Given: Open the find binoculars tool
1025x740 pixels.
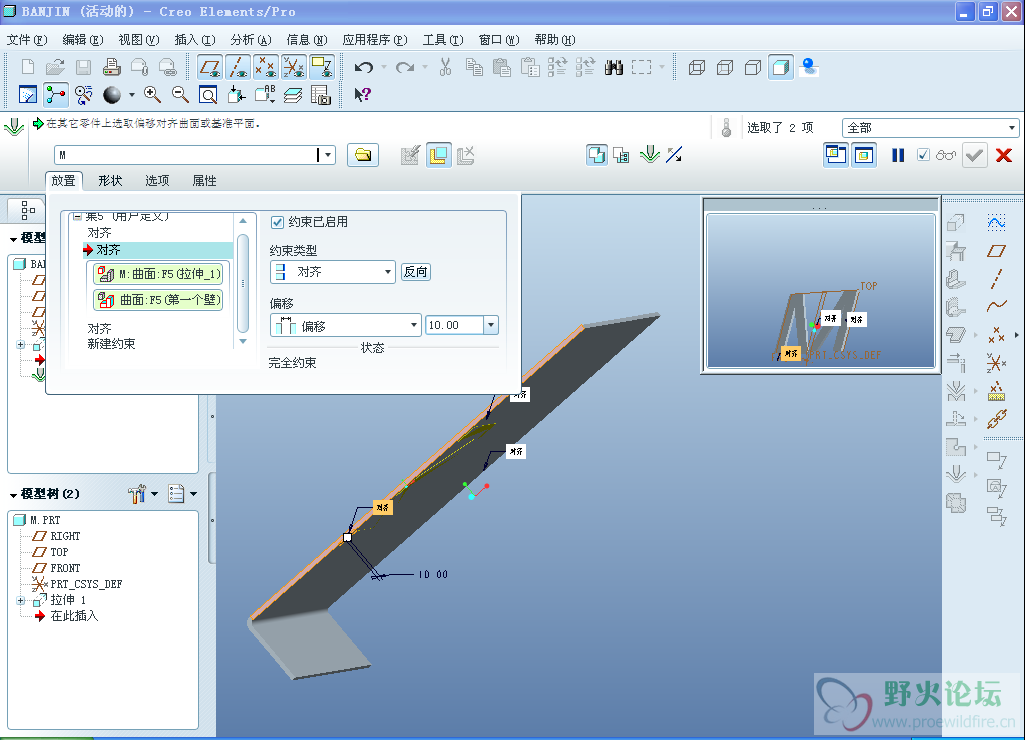Looking at the screenshot, I should pyautogui.click(x=614, y=67).
